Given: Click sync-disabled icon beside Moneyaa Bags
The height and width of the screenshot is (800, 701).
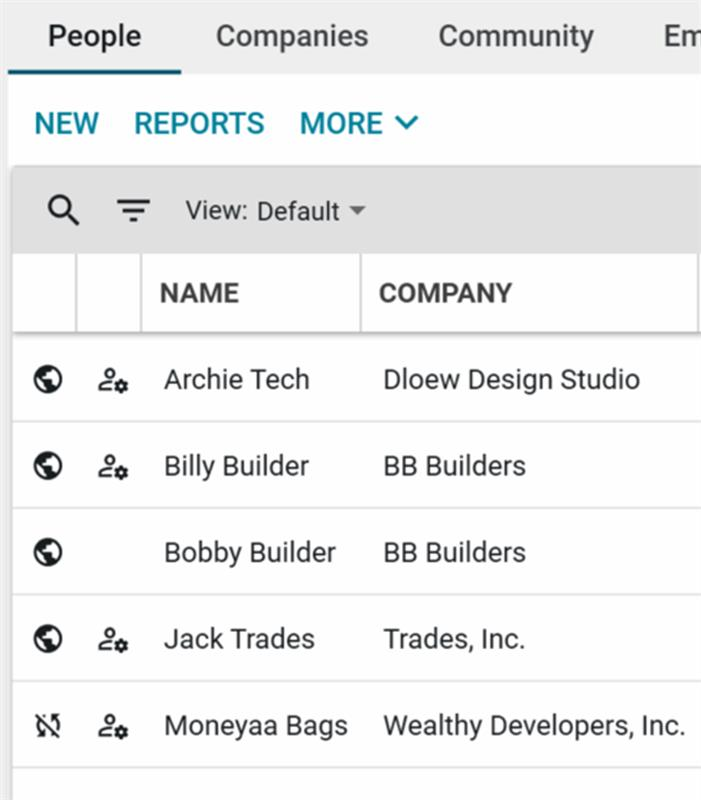Looking at the screenshot, I should (x=48, y=726).
